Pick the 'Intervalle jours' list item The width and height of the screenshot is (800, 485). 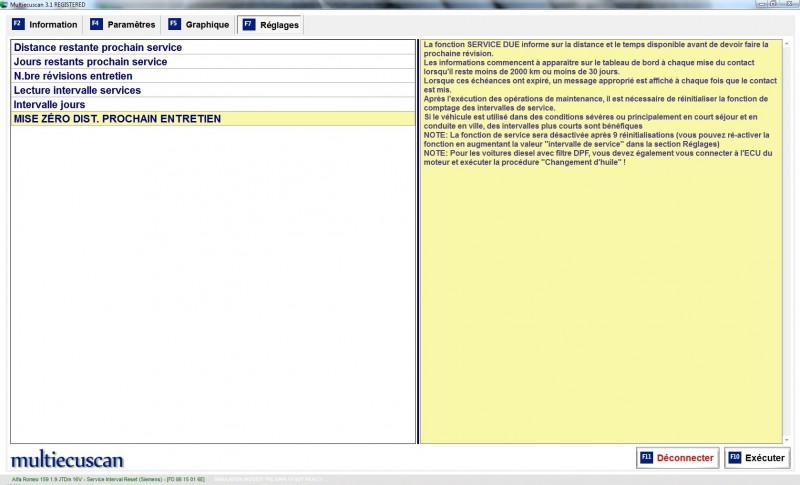click(49, 104)
